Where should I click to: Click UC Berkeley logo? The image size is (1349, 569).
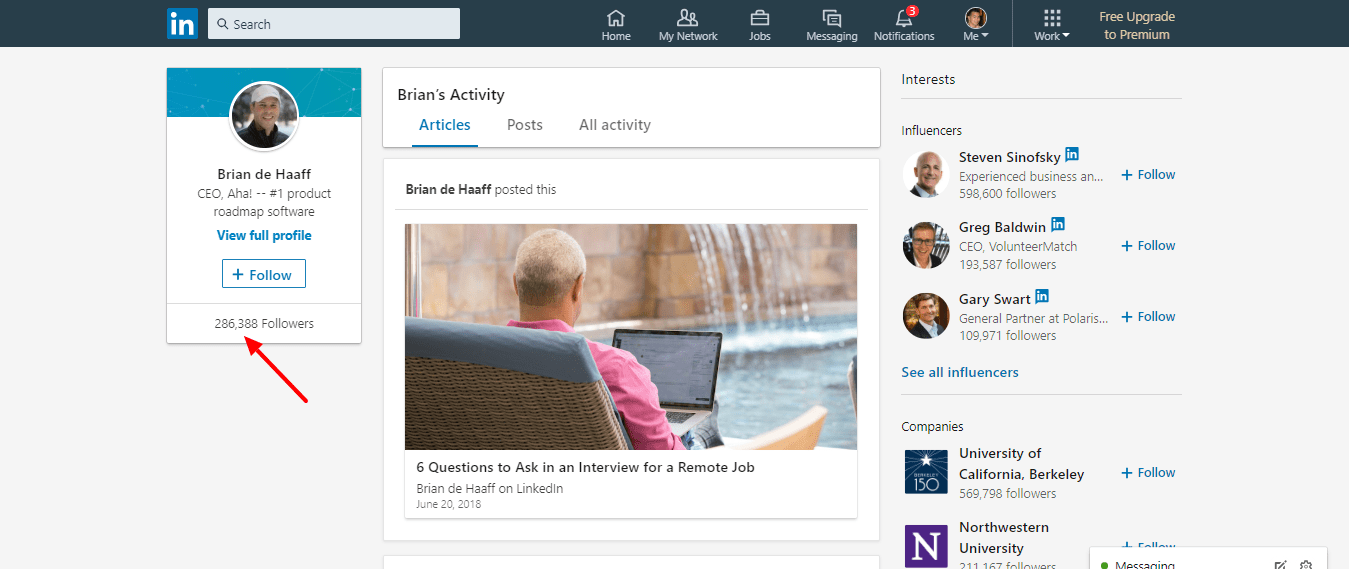pyautogui.click(x=925, y=472)
